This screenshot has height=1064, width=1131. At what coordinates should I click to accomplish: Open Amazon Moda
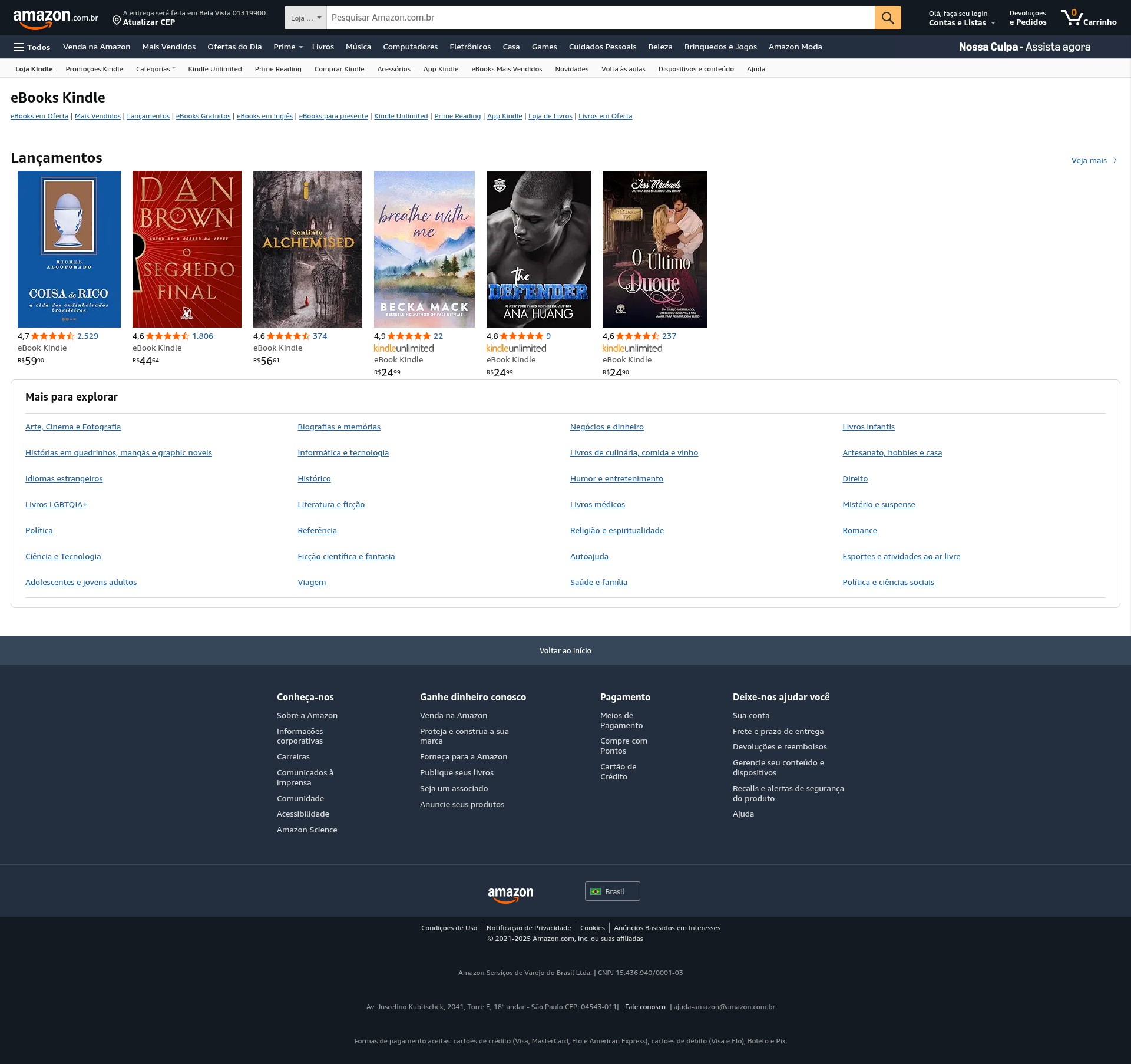point(795,47)
